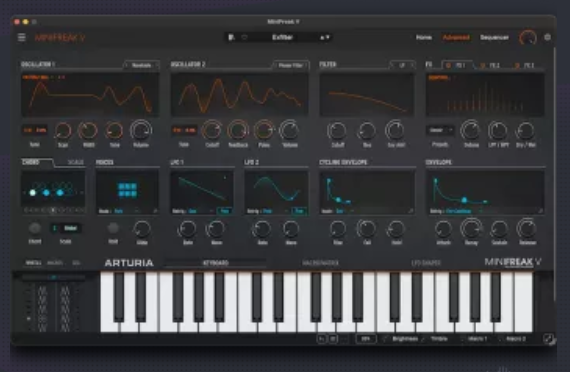Screen dimensions: 570x372
Task: Open the Filter type selector
Action: coord(402,65)
